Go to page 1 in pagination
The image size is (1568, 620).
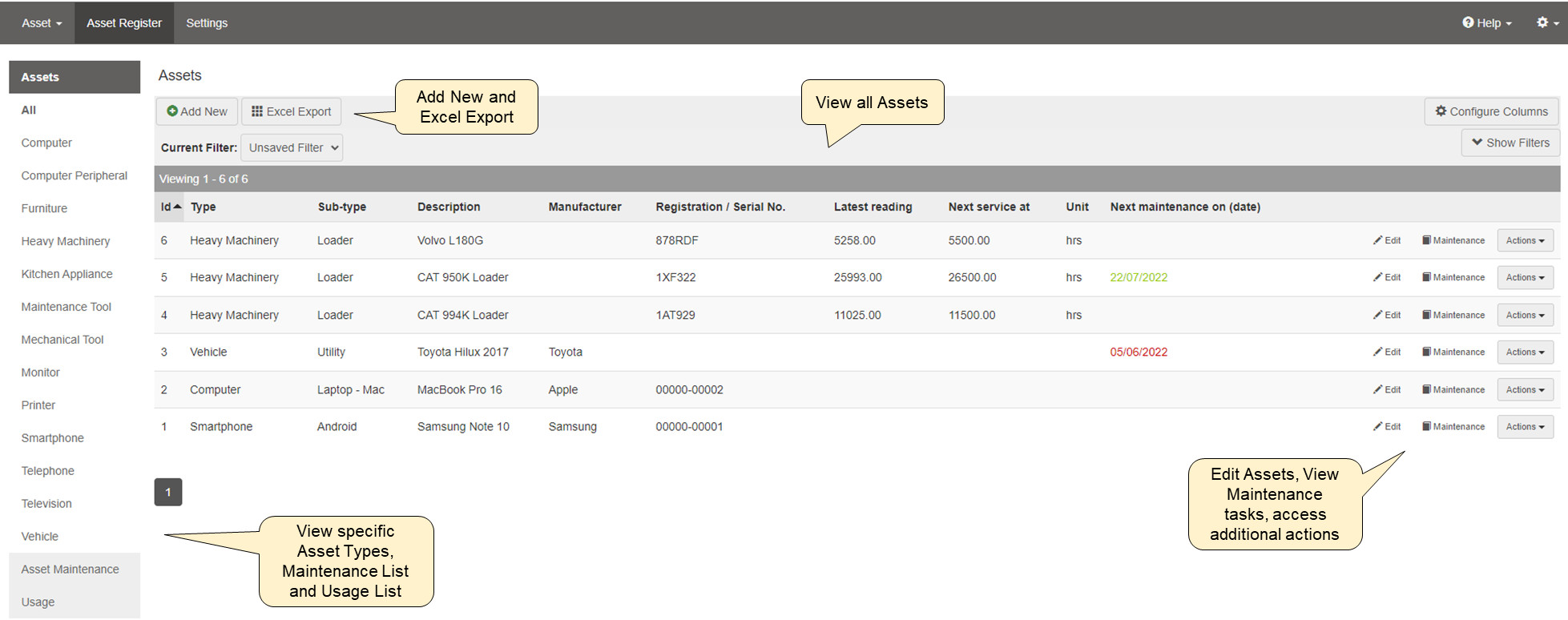(168, 492)
